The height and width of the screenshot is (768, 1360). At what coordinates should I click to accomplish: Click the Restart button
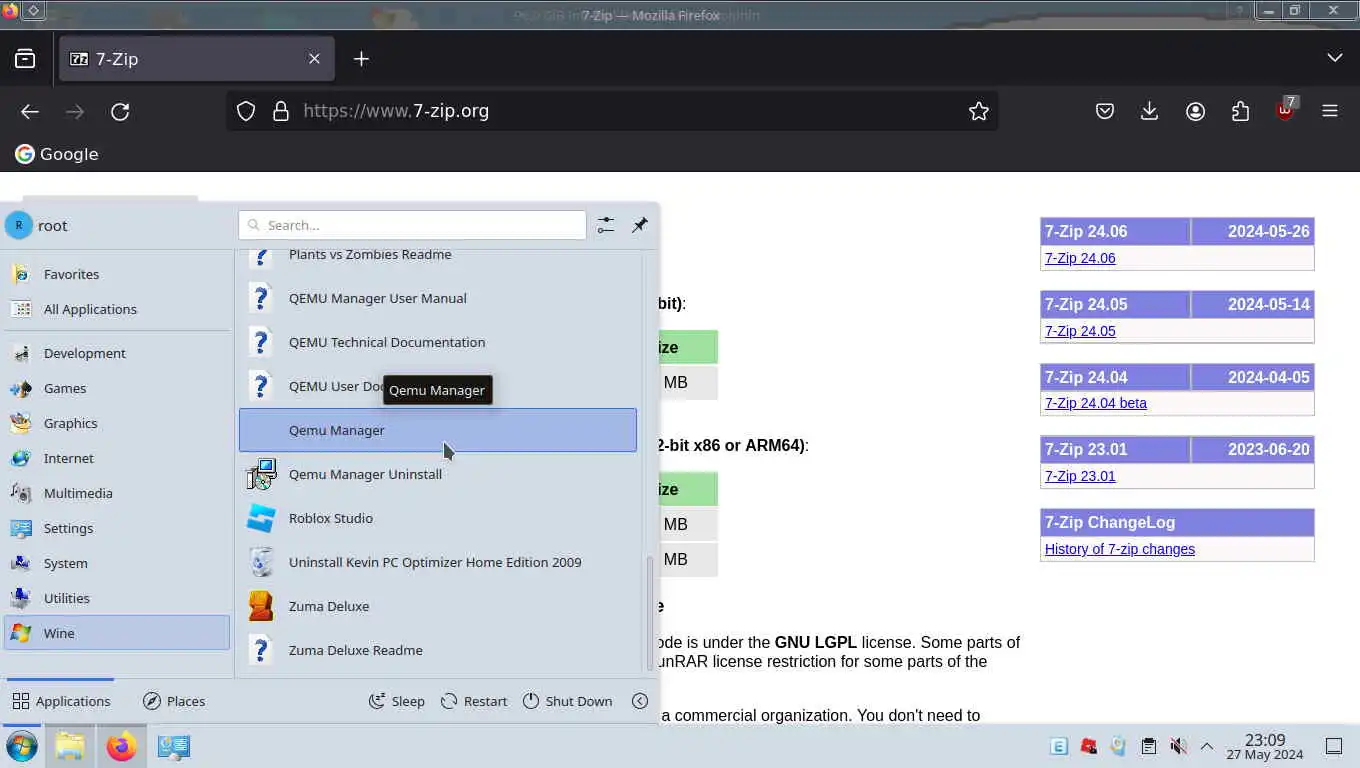point(474,701)
